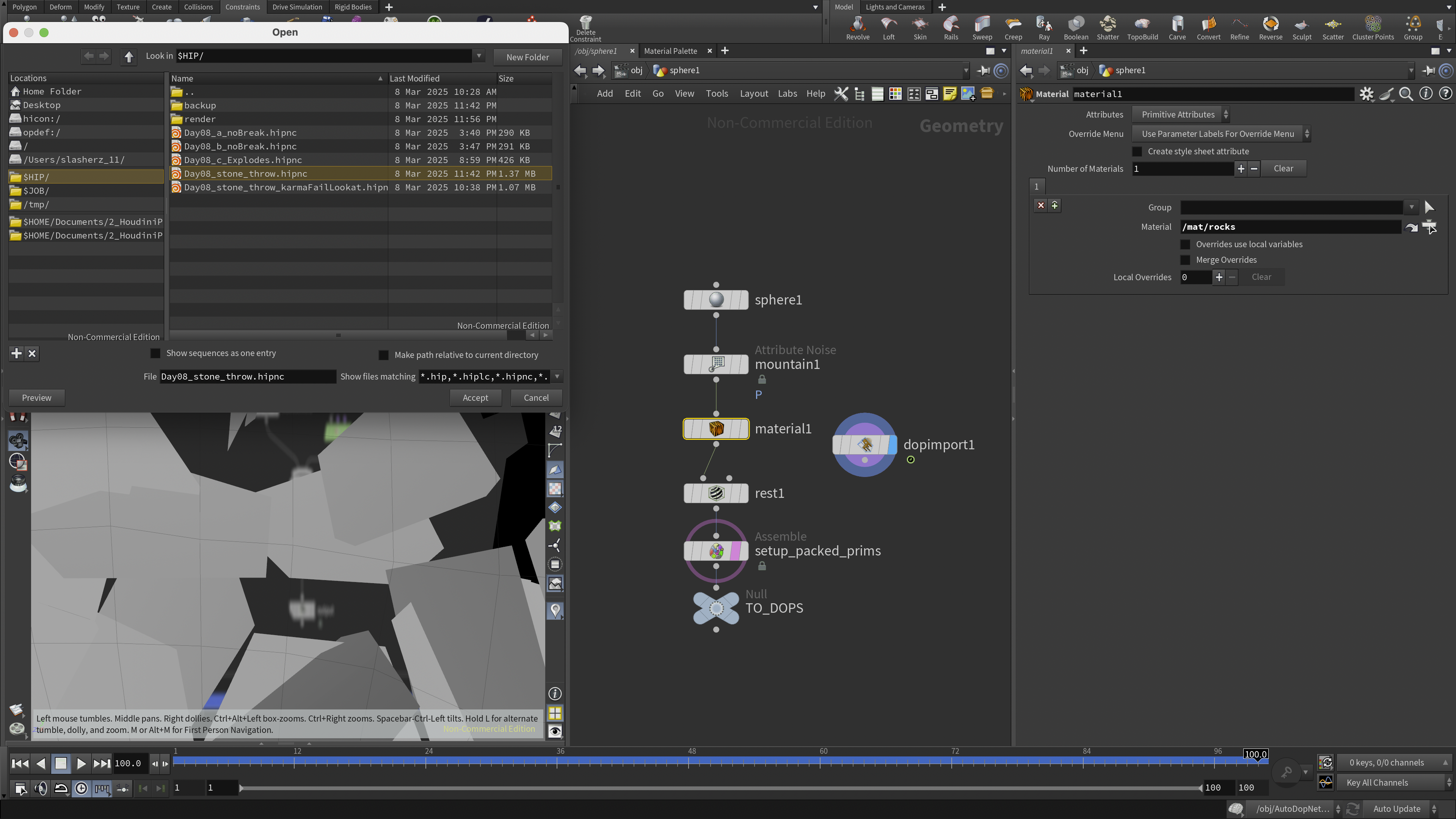The width and height of the screenshot is (1456, 819).
Task: Expand the Group parameter dropdown
Action: coord(1411,207)
